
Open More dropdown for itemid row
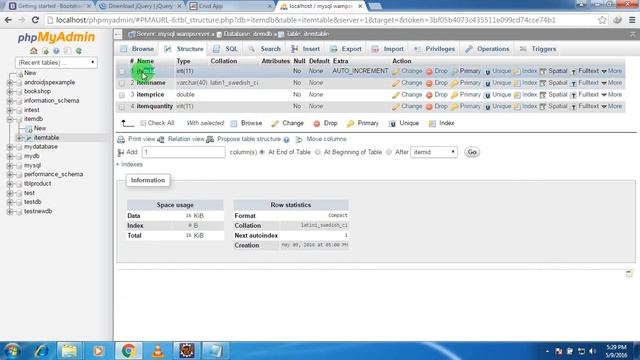612,71
